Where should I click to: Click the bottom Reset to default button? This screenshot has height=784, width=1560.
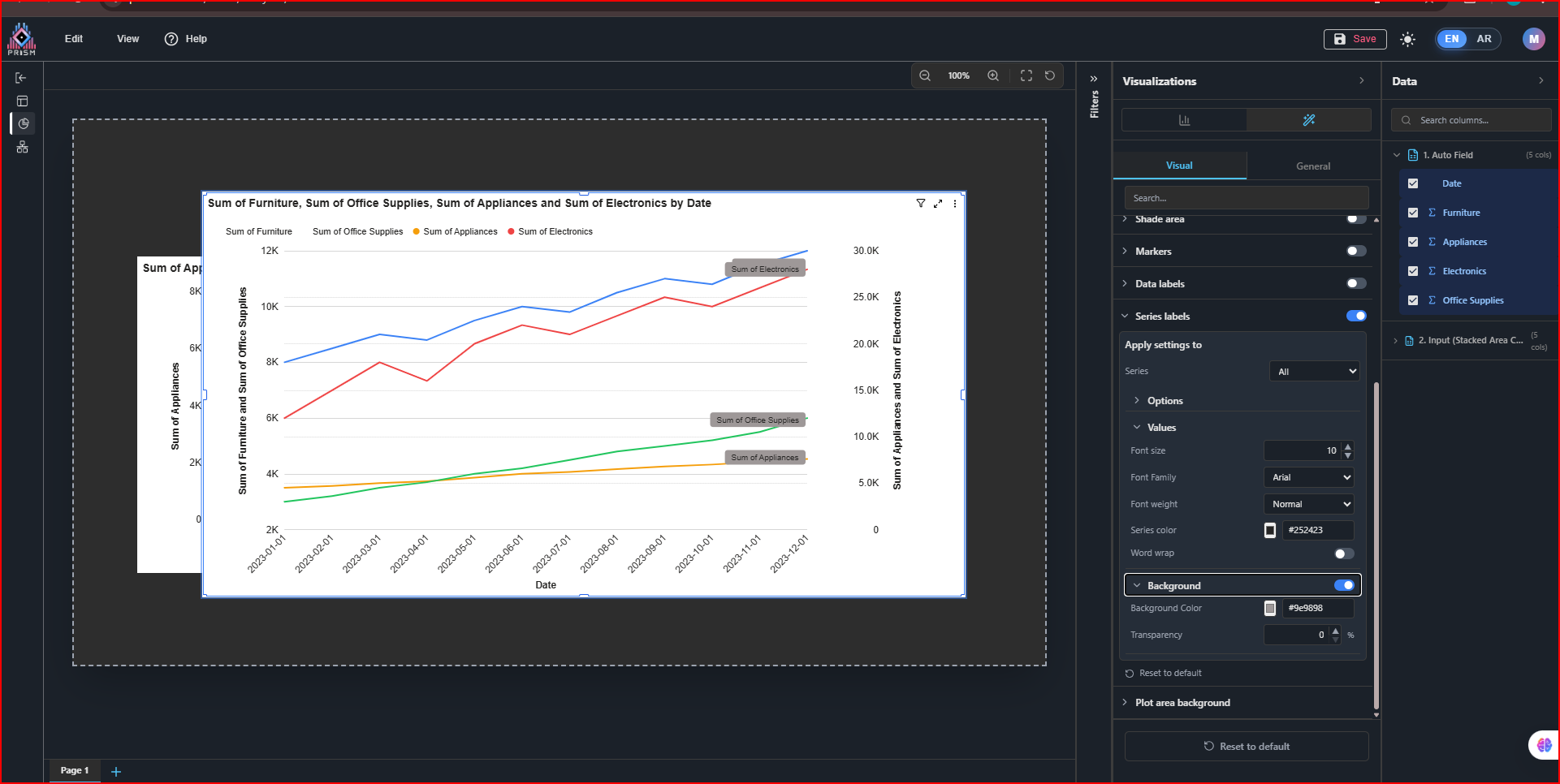(x=1247, y=747)
